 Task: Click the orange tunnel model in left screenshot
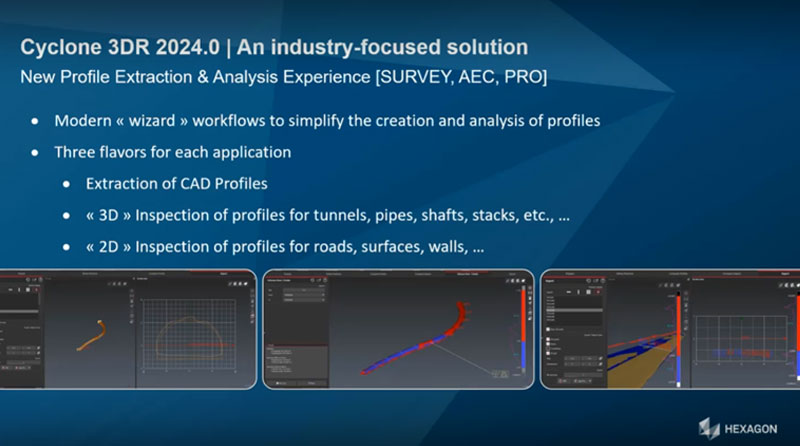click(x=92, y=335)
